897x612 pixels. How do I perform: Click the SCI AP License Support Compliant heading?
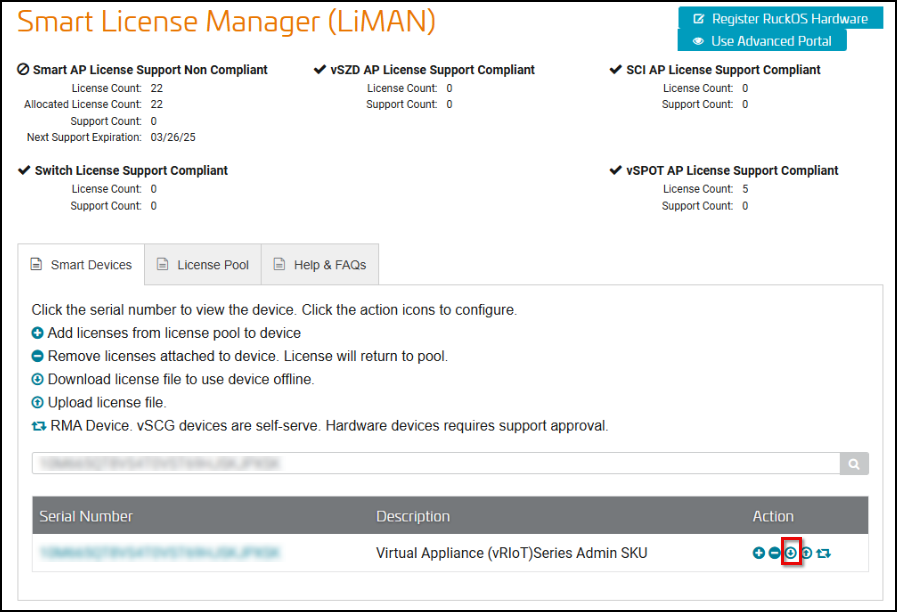(x=723, y=70)
